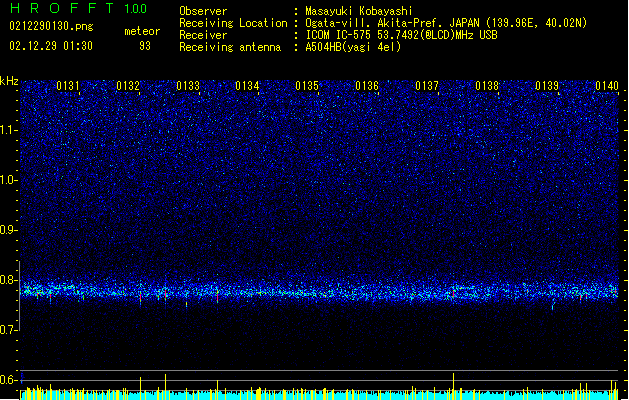The width and height of the screenshot is (629, 400).
Task: Click the Receiving Location label
Action: coord(233,23)
